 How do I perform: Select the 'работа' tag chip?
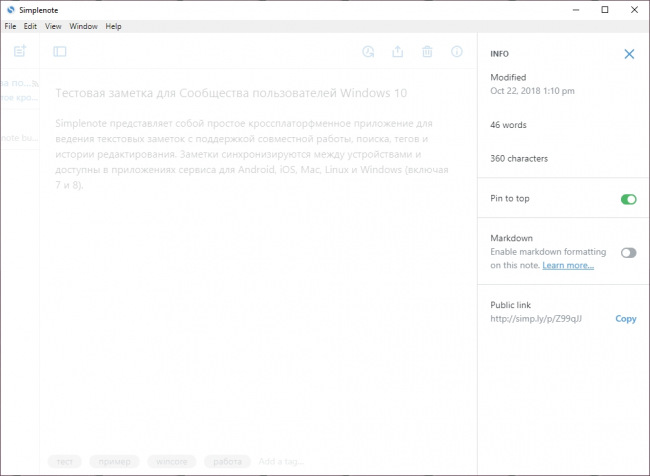pos(227,461)
